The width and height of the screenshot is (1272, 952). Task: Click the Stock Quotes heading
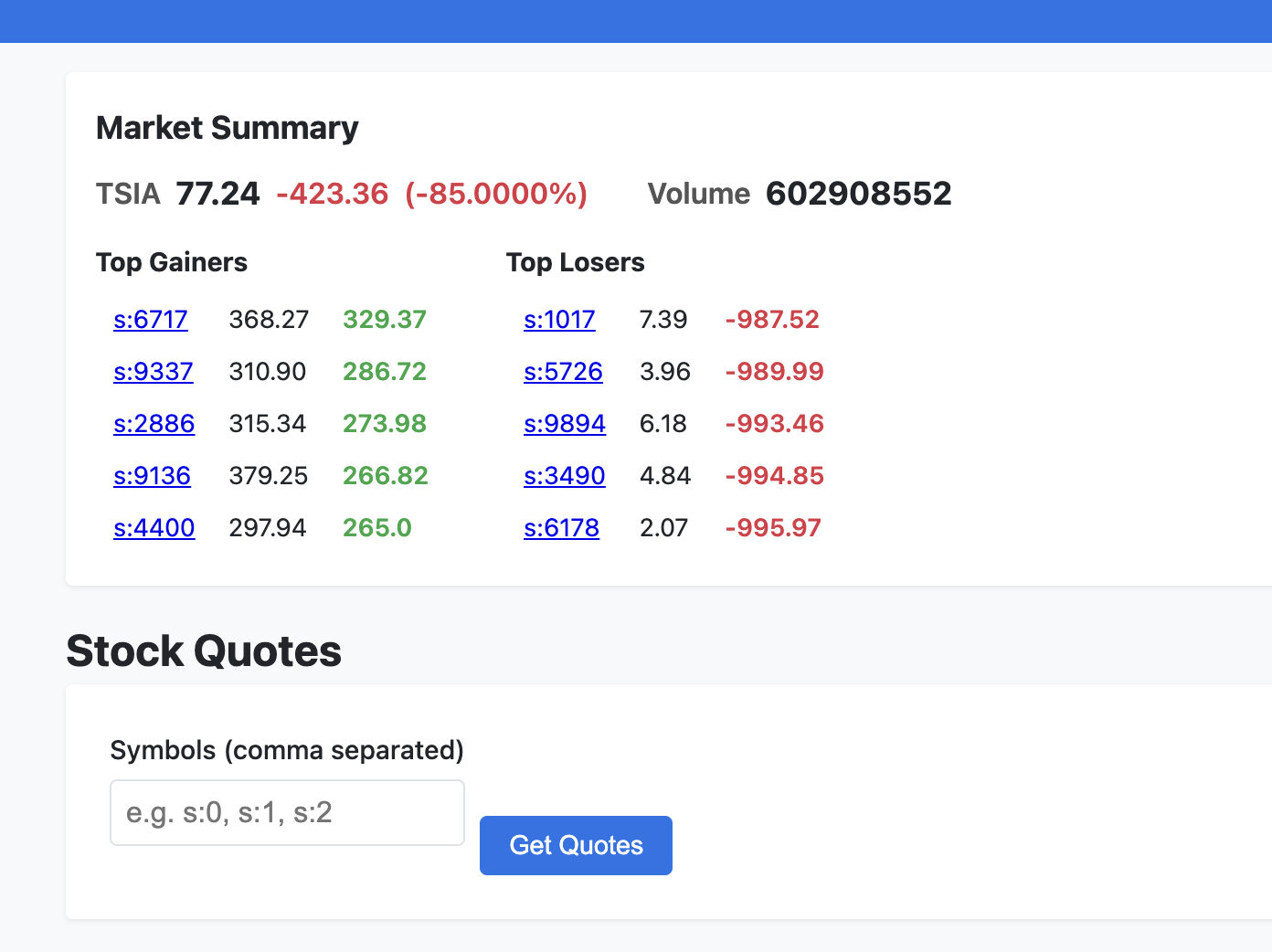click(x=203, y=651)
